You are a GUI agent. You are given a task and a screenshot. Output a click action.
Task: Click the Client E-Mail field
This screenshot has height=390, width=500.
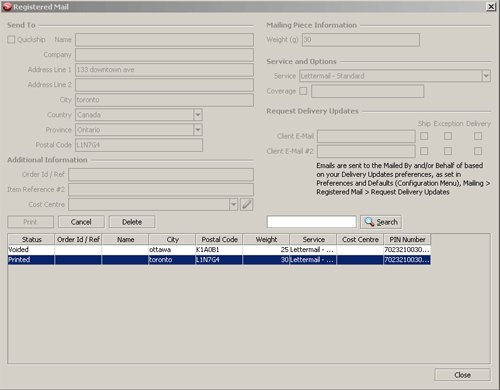pyautogui.click(x=366, y=136)
